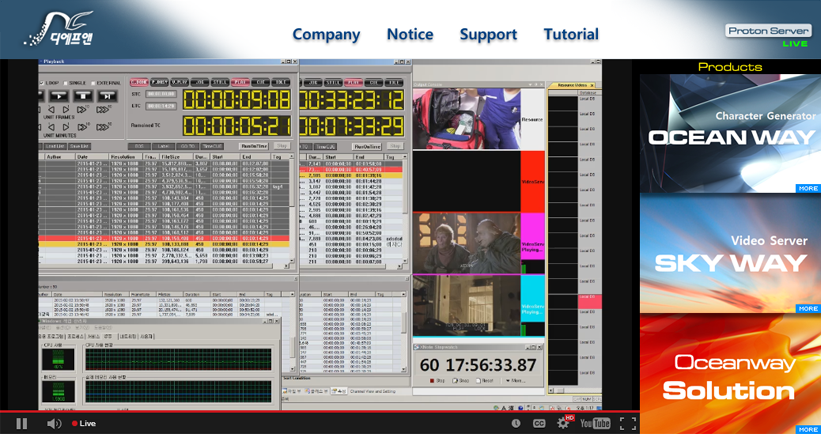Open the Notice menu
821x434 pixels.
click(410, 35)
